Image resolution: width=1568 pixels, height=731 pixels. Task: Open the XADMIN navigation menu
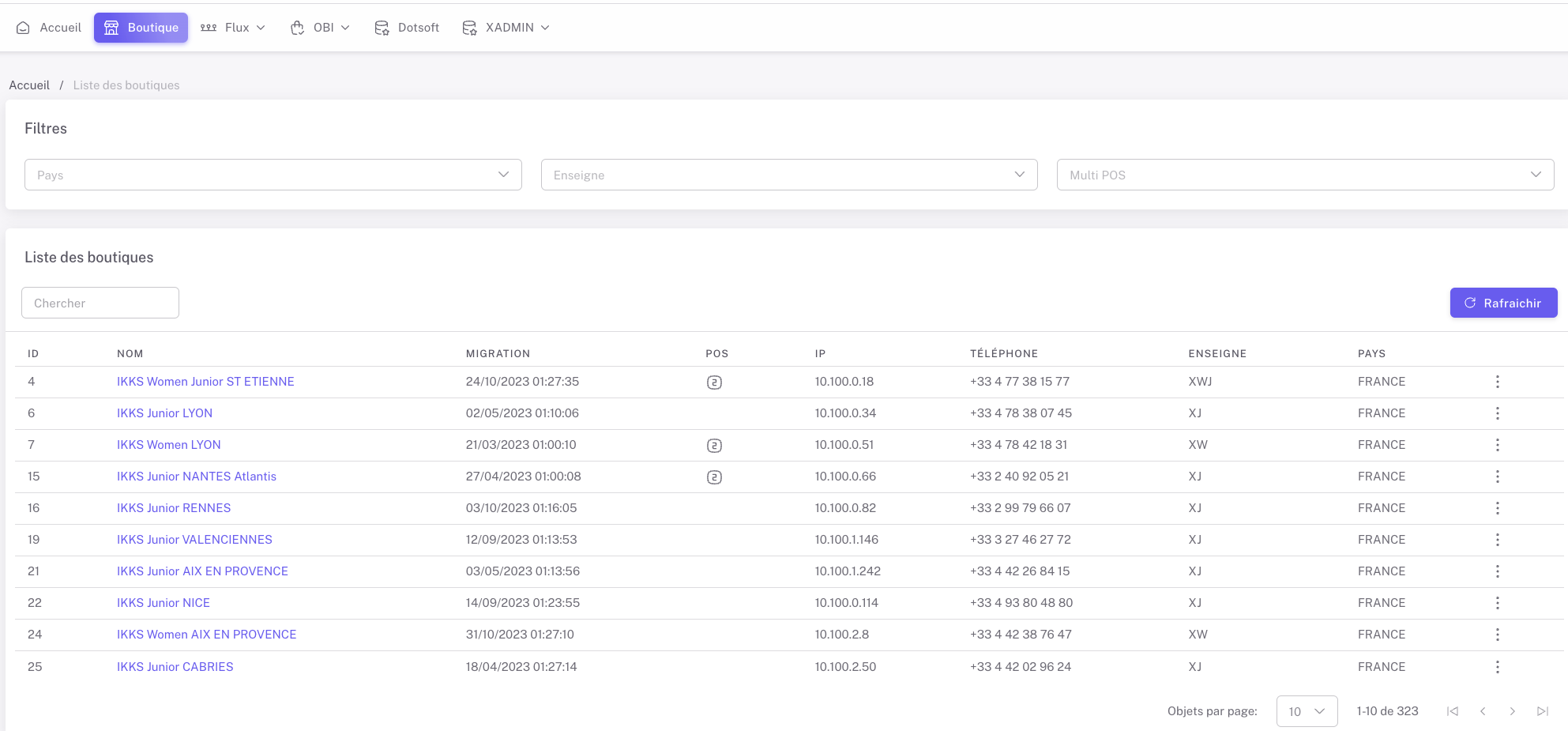(506, 28)
